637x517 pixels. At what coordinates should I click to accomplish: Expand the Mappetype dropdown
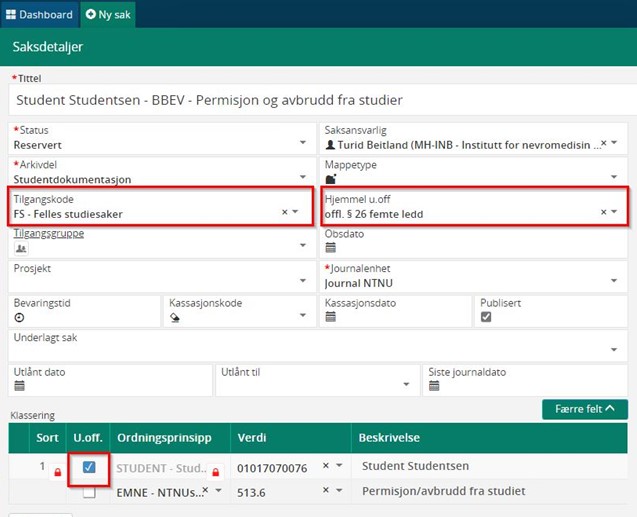pos(614,177)
